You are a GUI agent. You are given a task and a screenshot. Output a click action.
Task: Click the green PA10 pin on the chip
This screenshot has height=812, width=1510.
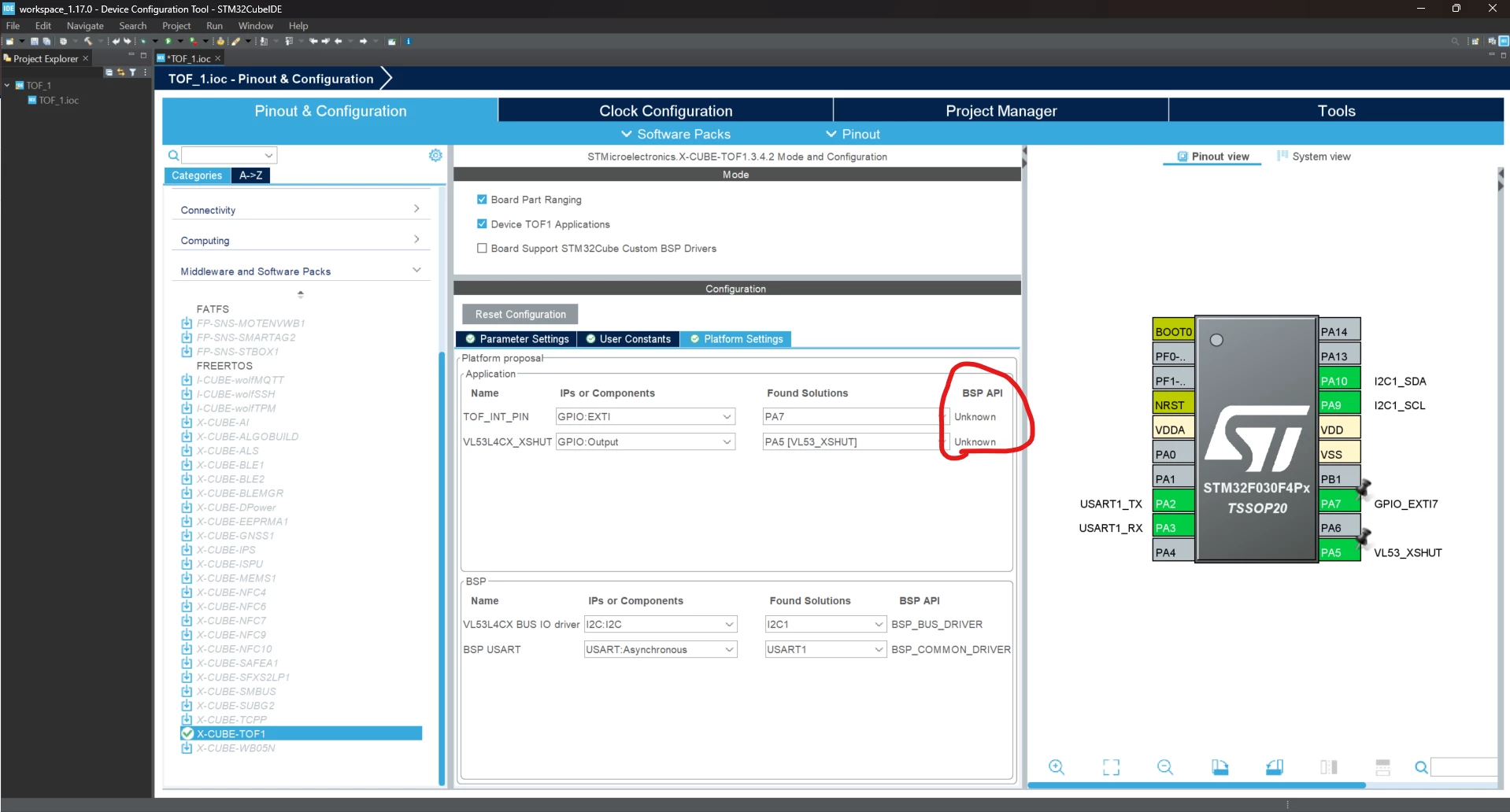pos(1339,381)
